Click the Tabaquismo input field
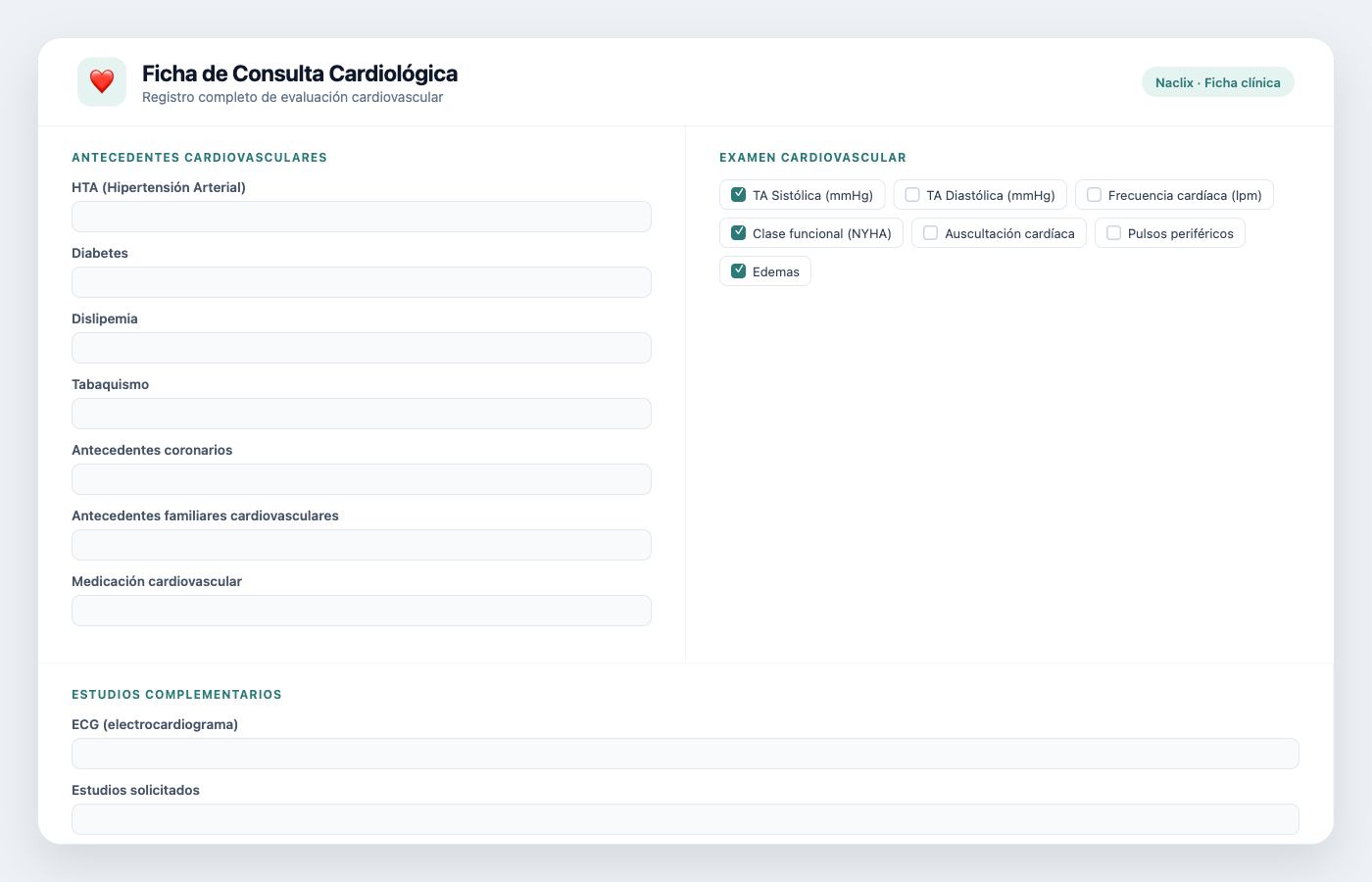Screen dimensions: 1372x882 (x=362, y=414)
